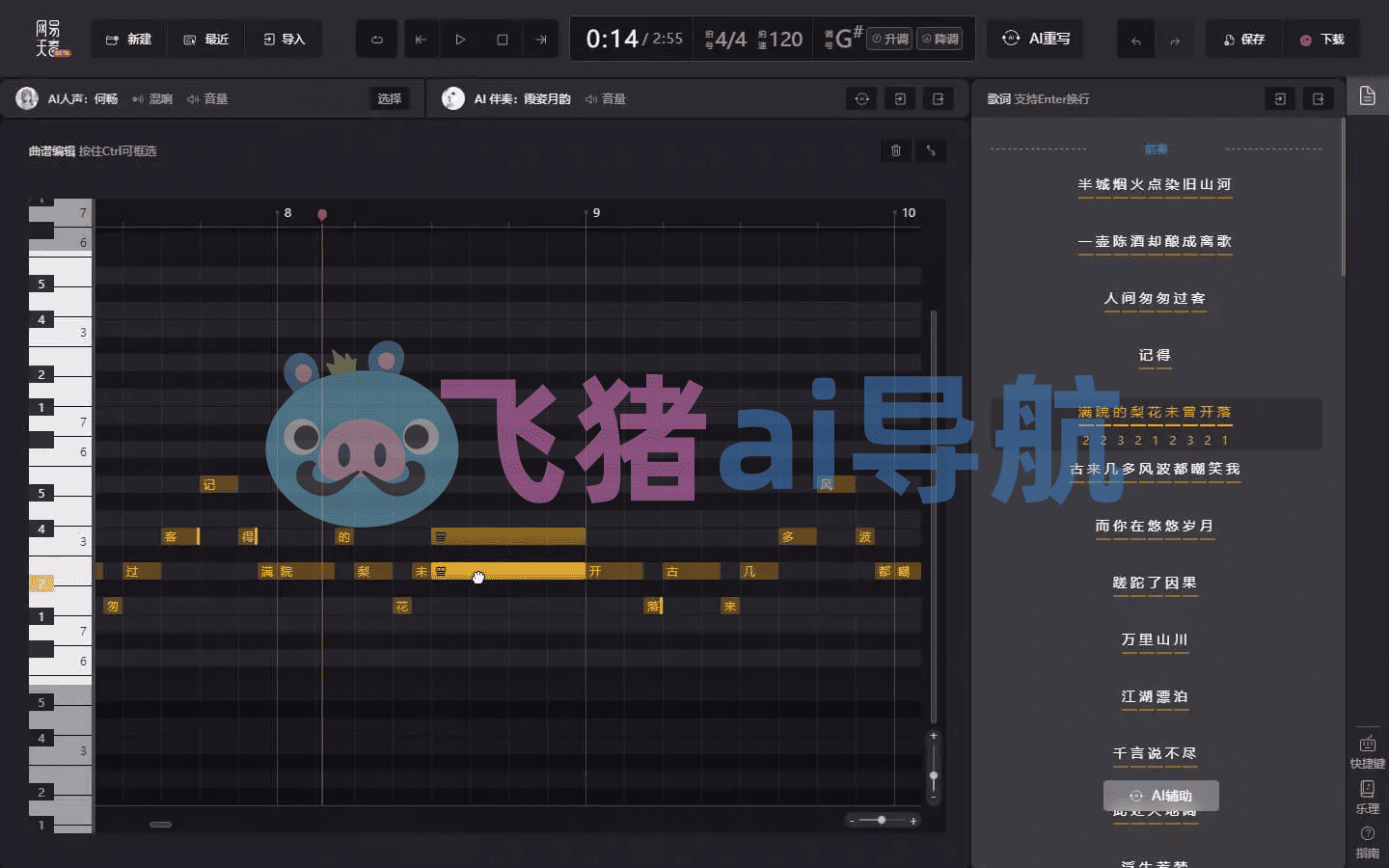Select the long highlighted note 曾

click(508, 571)
